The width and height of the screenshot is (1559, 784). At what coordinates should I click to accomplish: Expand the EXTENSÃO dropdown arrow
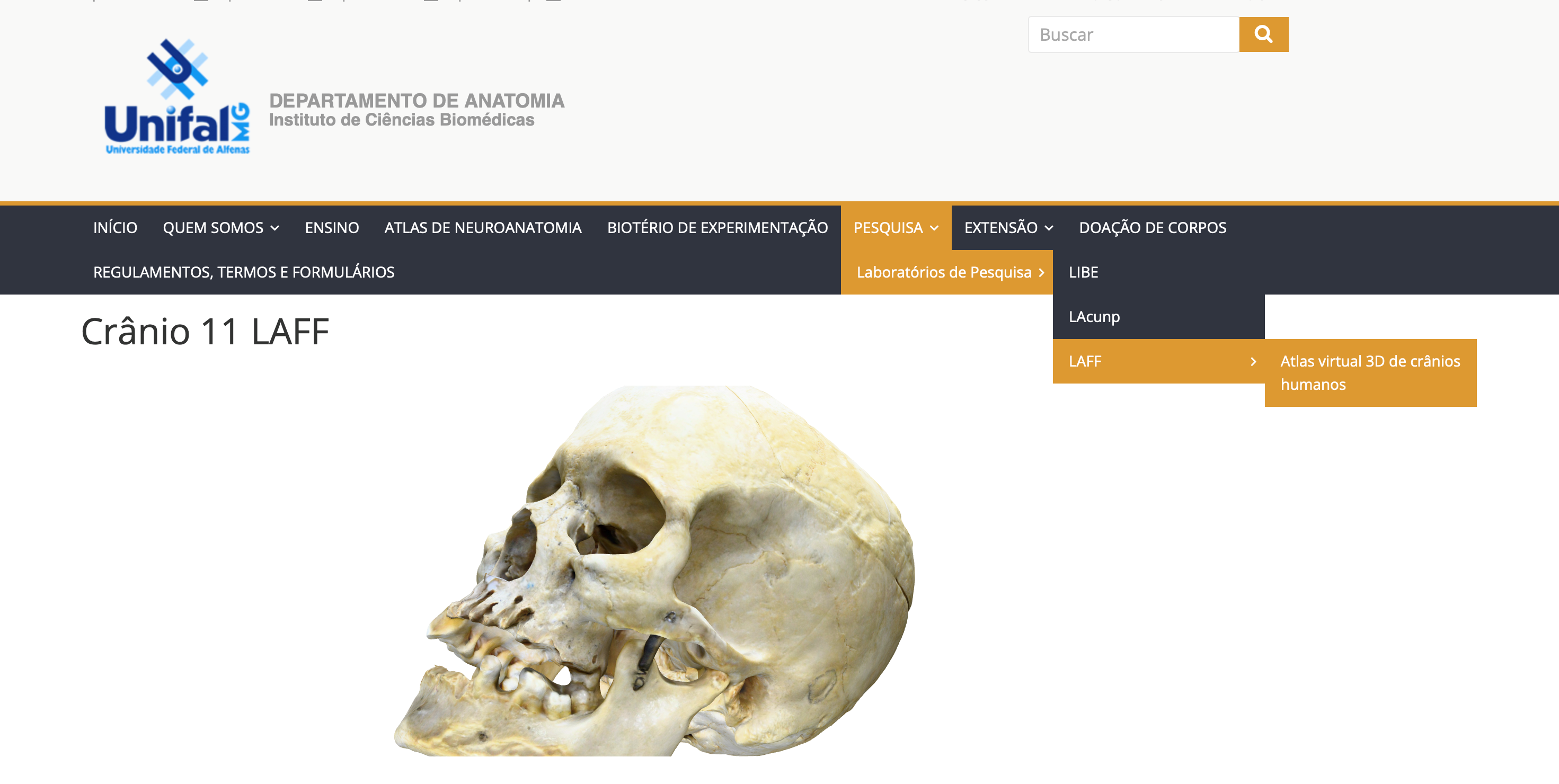(x=1049, y=228)
